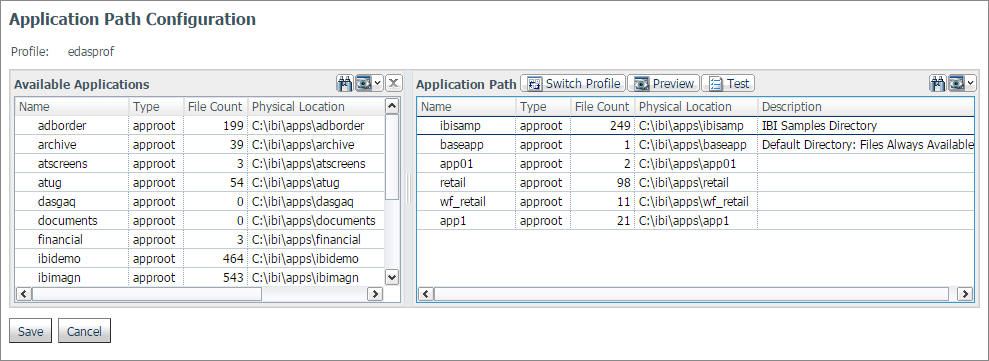Sort Application Path by File Count header
The height and width of the screenshot is (361, 989).
pyautogui.click(x=602, y=107)
